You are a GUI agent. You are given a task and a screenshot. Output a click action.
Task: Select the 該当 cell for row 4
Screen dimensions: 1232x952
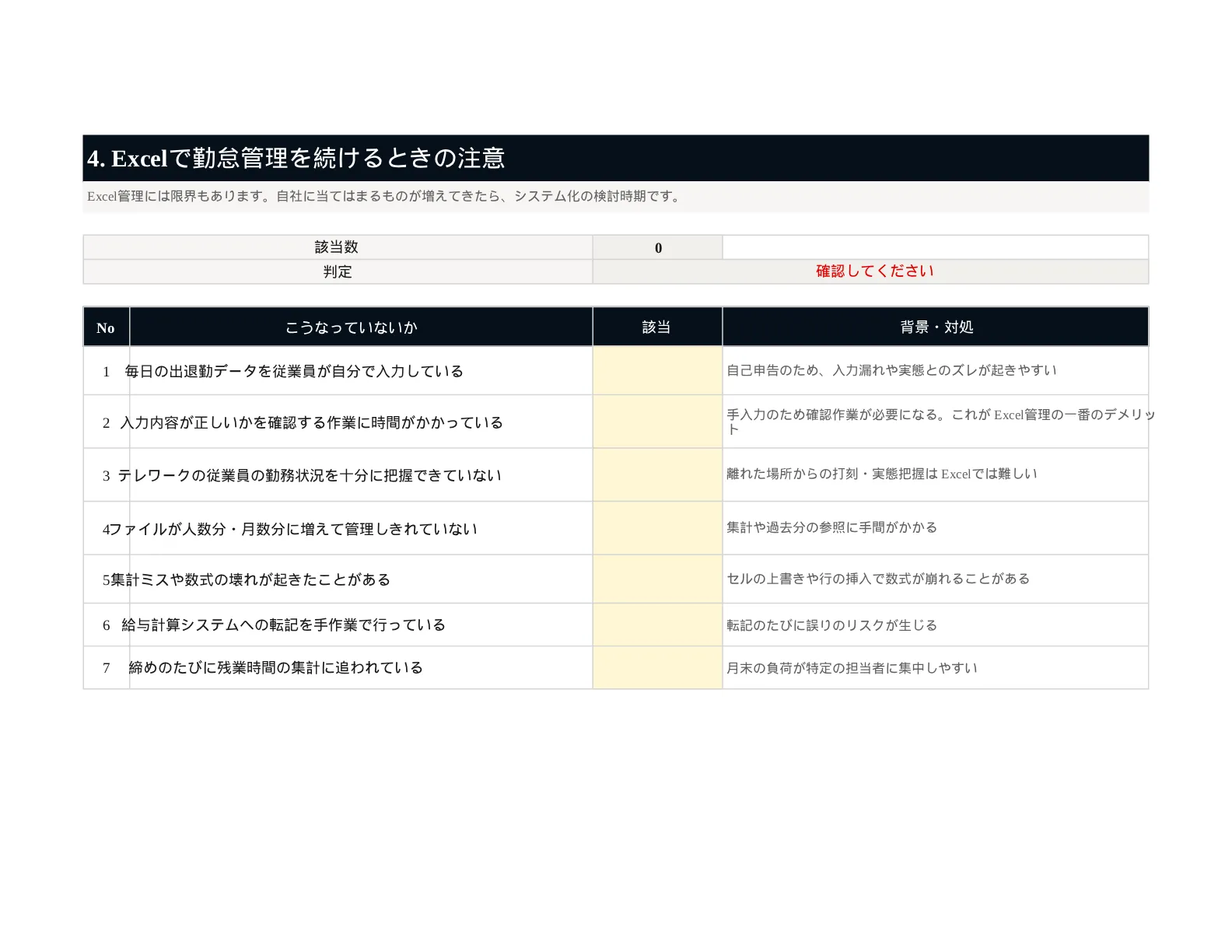point(657,528)
